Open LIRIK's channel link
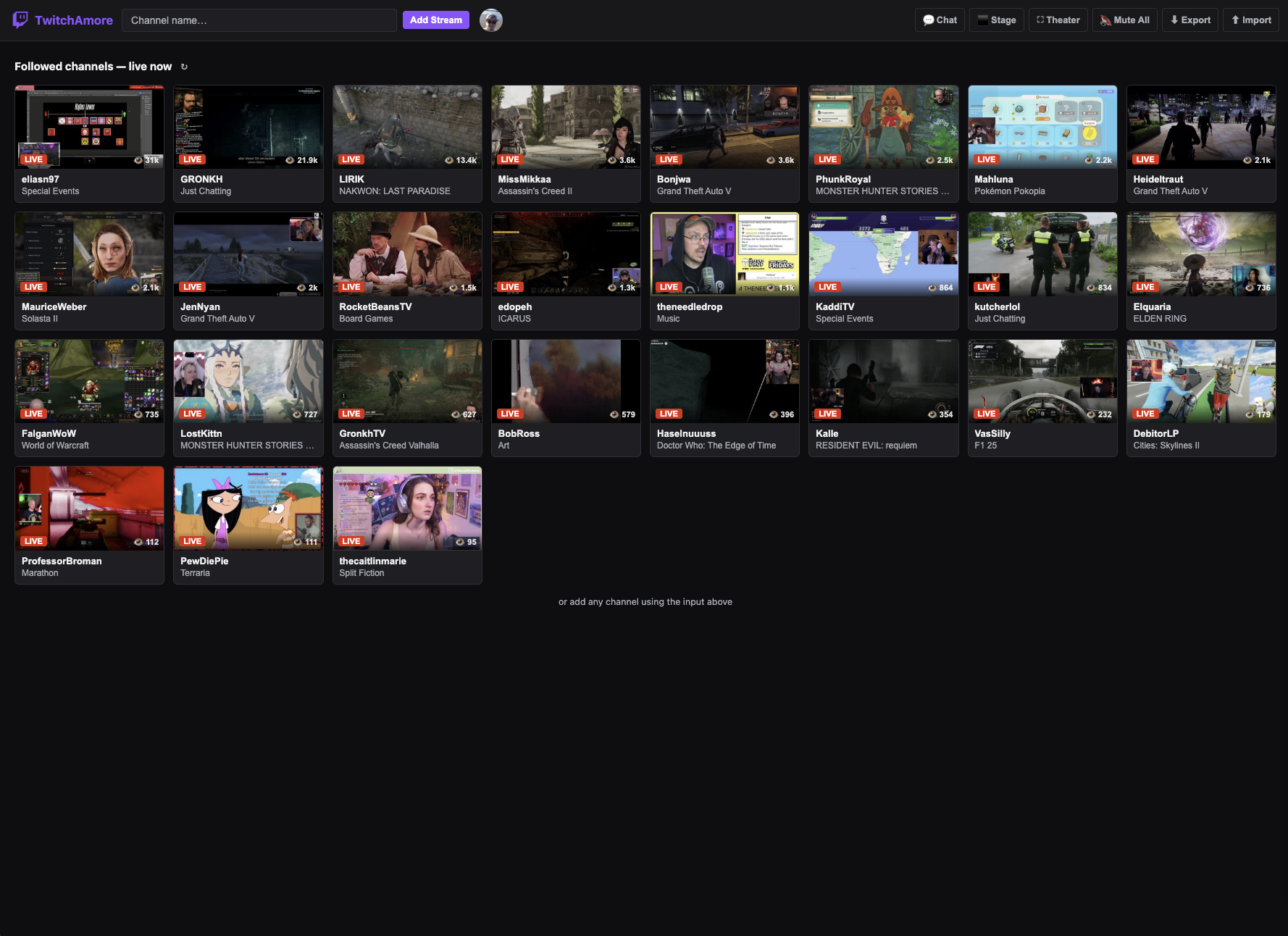1288x936 pixels. pyautogui.click(x=351, y=179)
